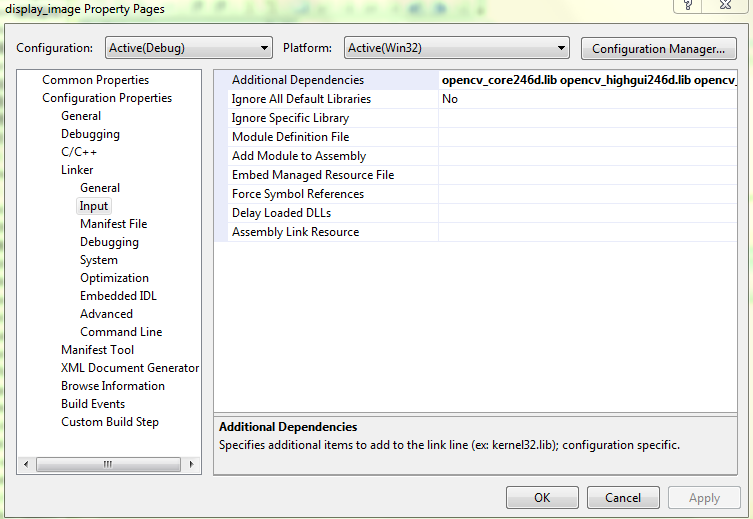The width and height of the screenshot is (753, 519).
Task: Click the Additional Dependencies value field
Action: (x=588, y=80)
